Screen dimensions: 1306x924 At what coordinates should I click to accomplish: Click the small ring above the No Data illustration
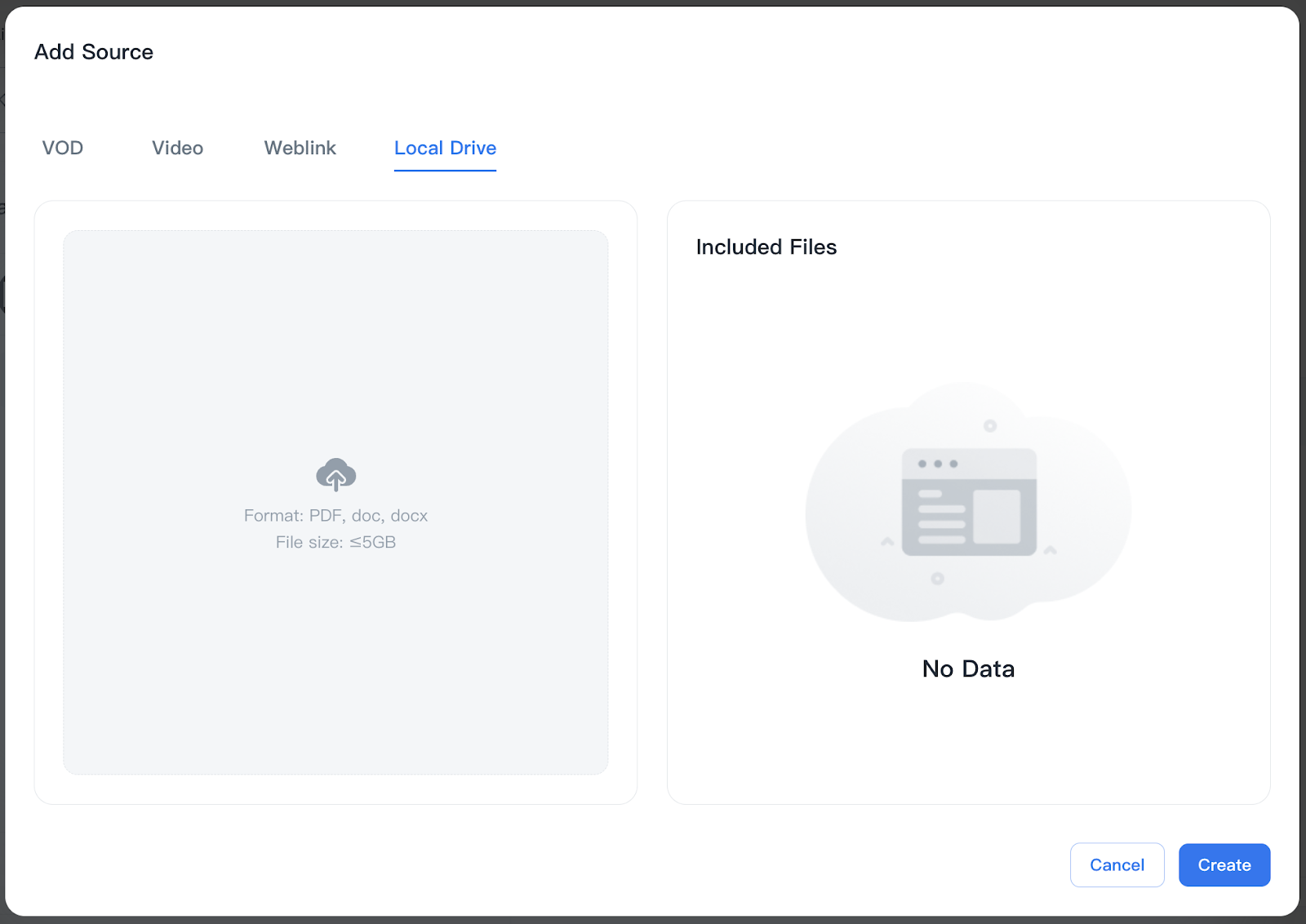[989, 426]
